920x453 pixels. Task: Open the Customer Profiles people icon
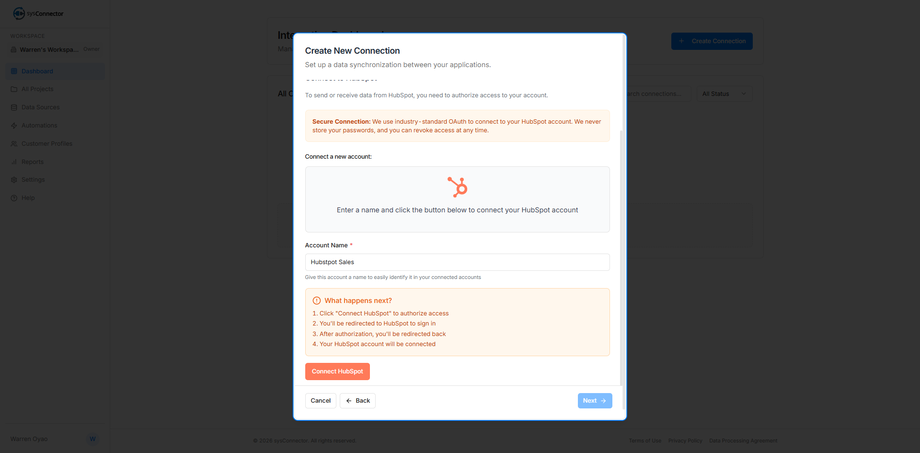[14, 144]
